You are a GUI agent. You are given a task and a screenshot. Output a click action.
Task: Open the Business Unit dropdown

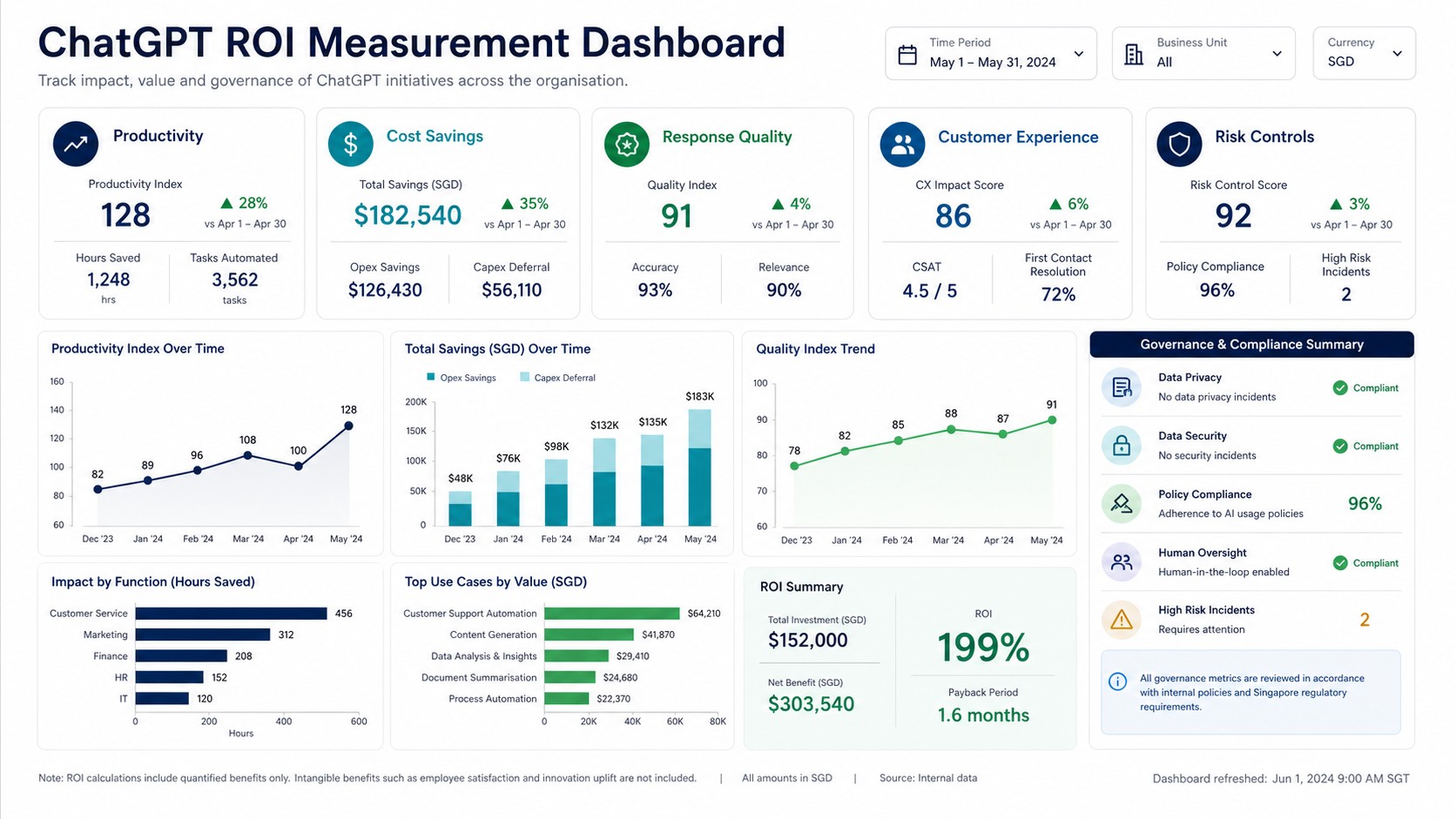tap(1203, 53)
